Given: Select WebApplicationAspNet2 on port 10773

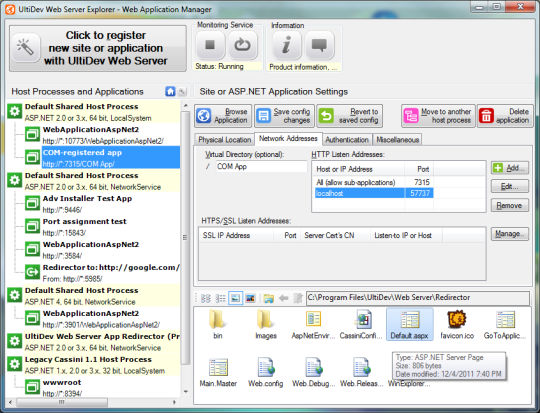Looking at the screenshot, I should [x=103, y=135].
